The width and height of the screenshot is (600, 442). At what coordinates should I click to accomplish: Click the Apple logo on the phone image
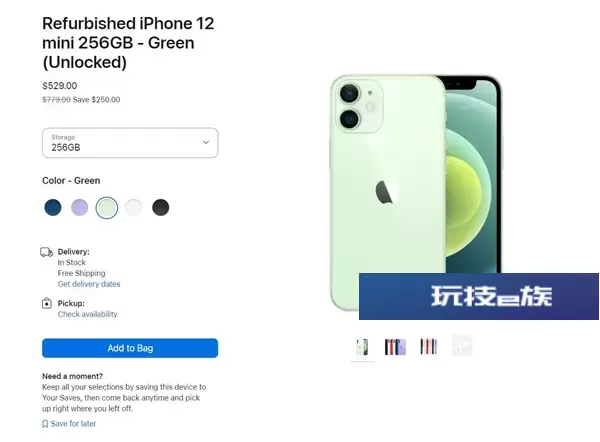386,191
